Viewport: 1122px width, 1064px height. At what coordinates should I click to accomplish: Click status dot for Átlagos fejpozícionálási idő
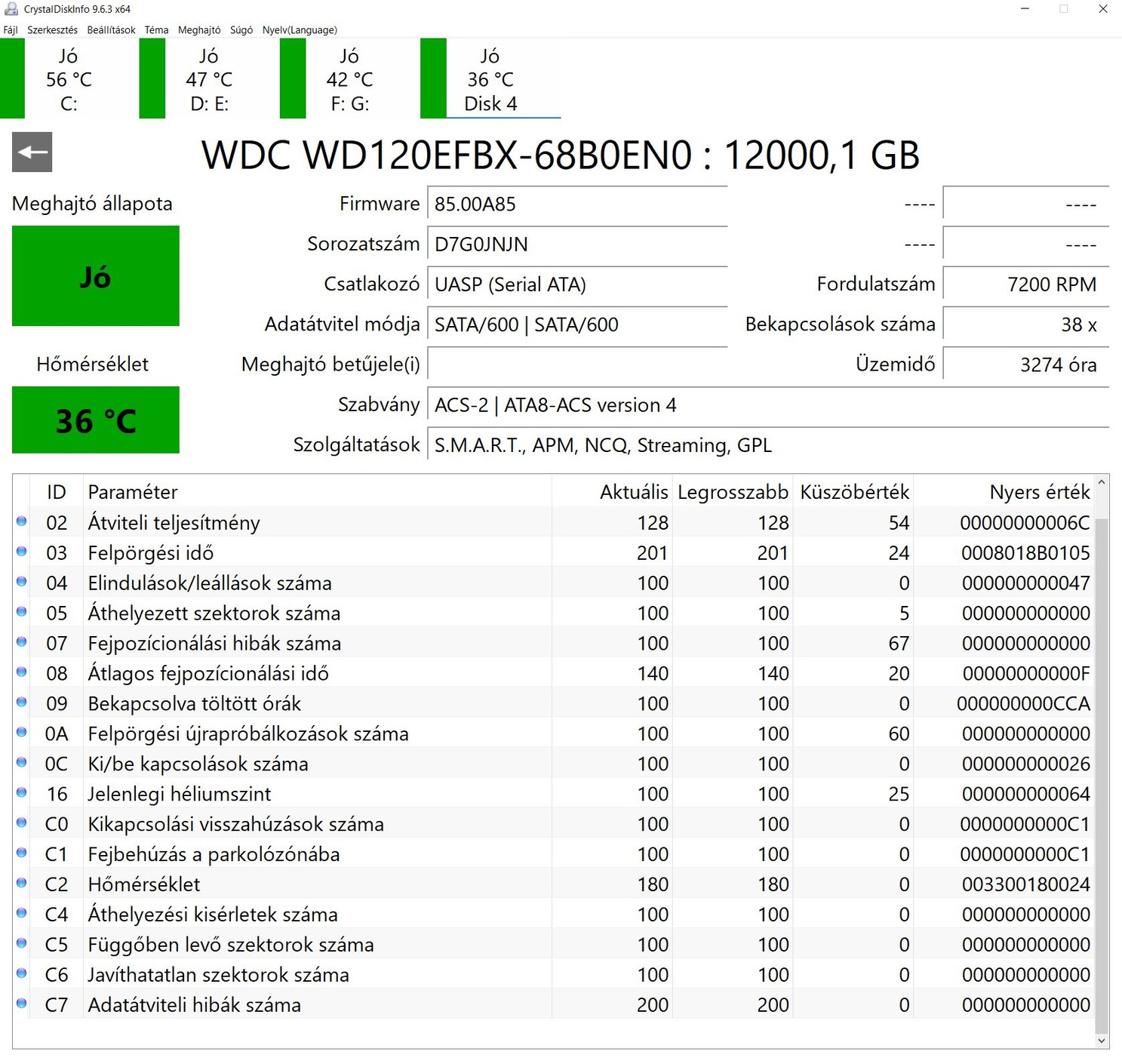click(21, 672)
